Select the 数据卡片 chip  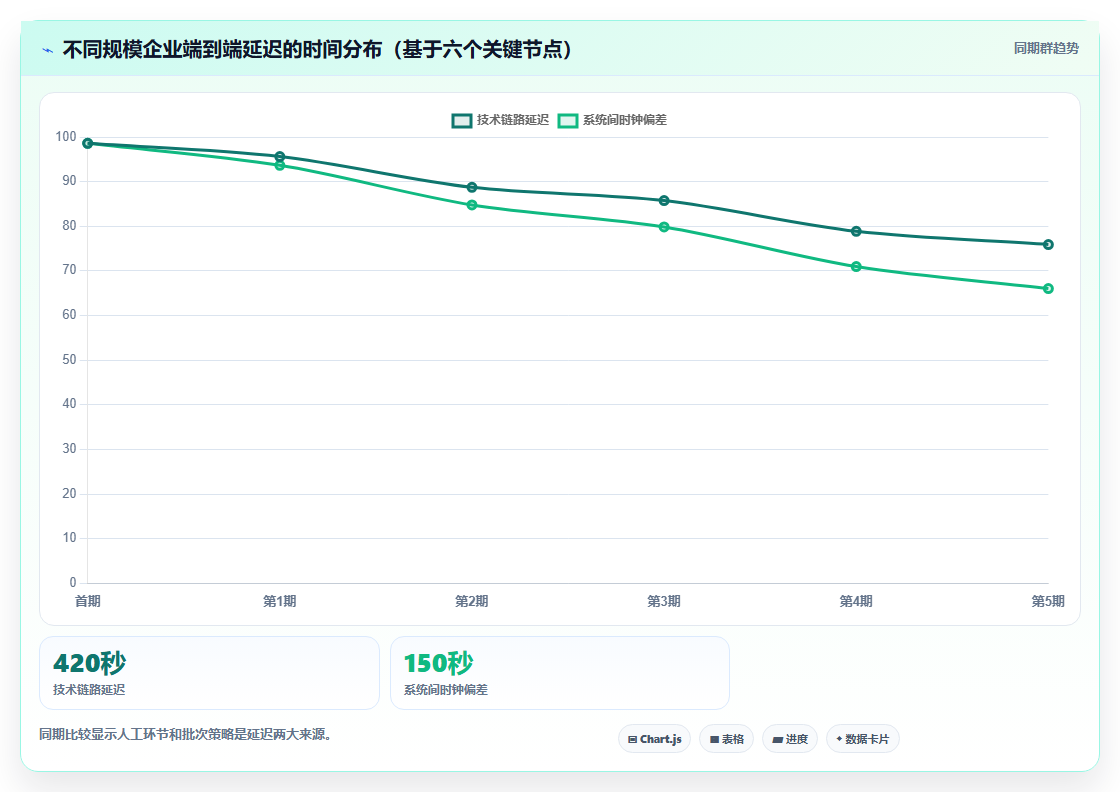(x=863, y=739)
